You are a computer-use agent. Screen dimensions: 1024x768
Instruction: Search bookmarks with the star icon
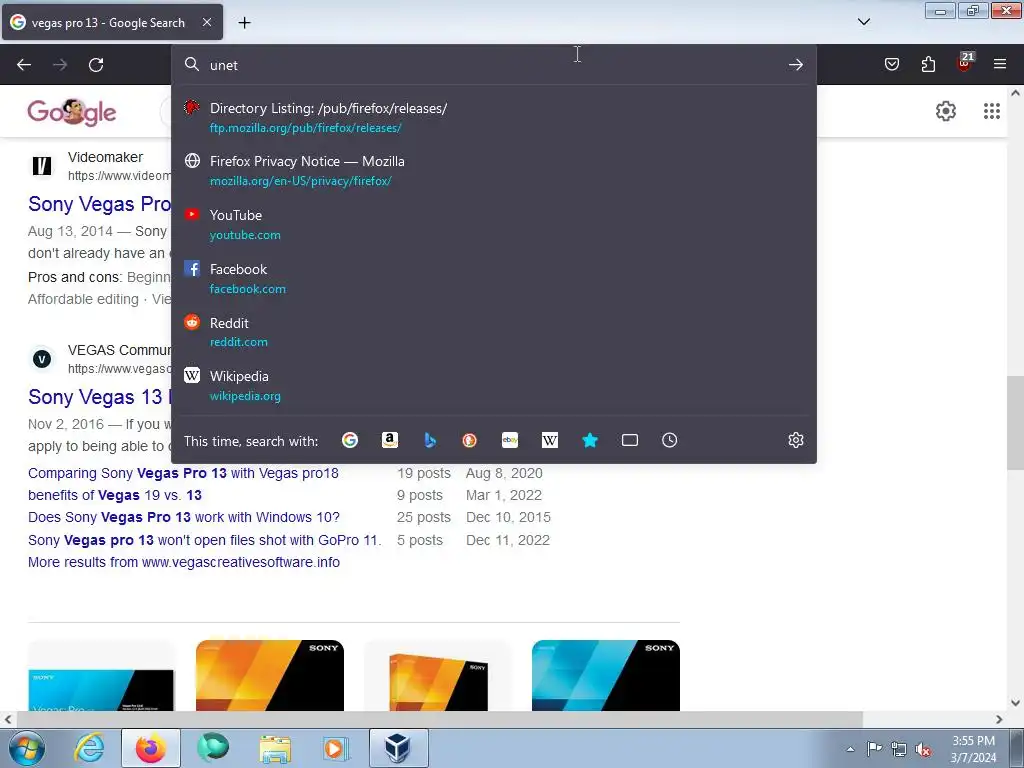(590, 440)
